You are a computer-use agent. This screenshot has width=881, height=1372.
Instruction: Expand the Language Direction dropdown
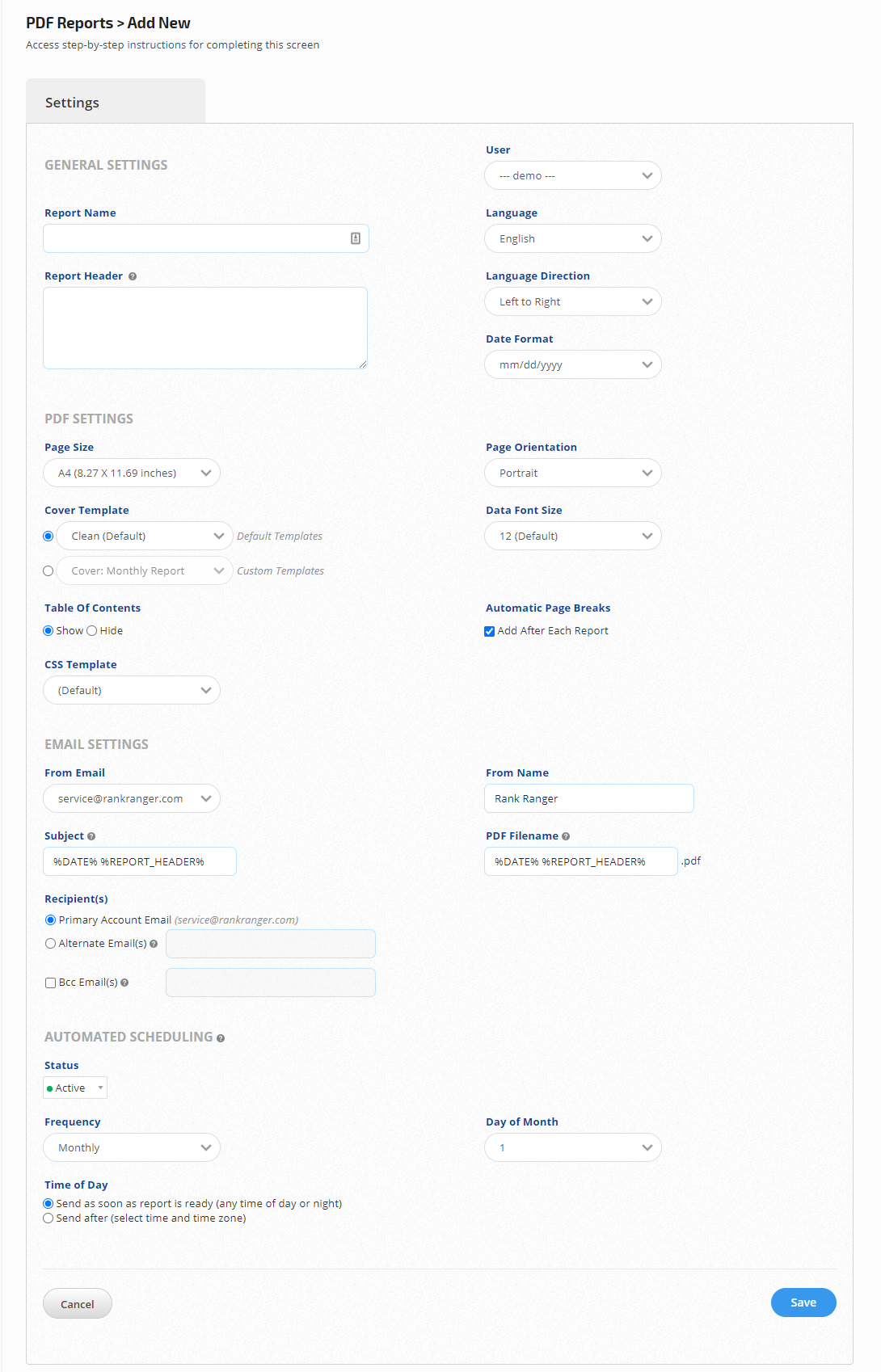pyautogui.click(x=572, y=302)
